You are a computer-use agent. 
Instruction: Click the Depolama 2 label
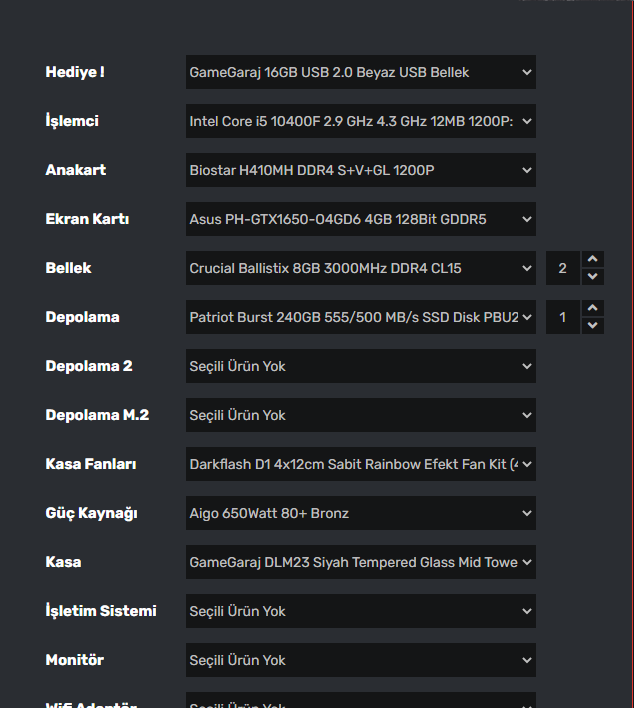click(x=89, y=366)
